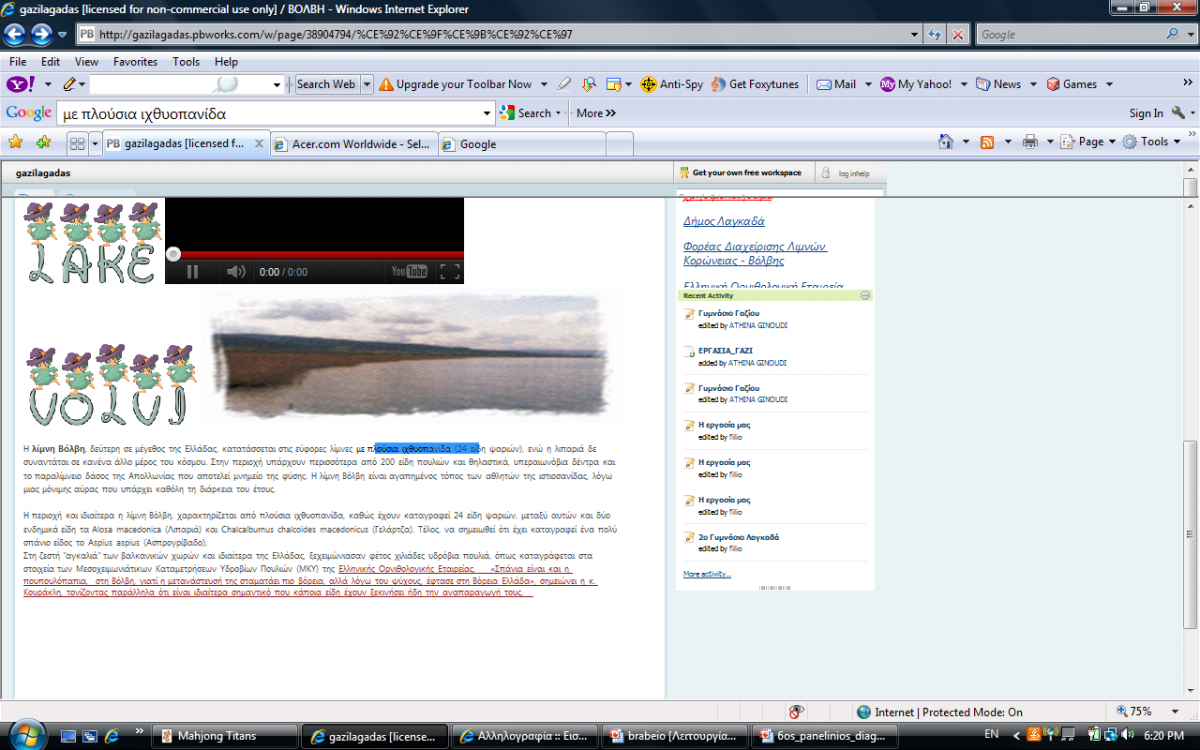This screenshot has height=750, width=1200.
Task: Open the Edit menu
Action: click(51, 61)
